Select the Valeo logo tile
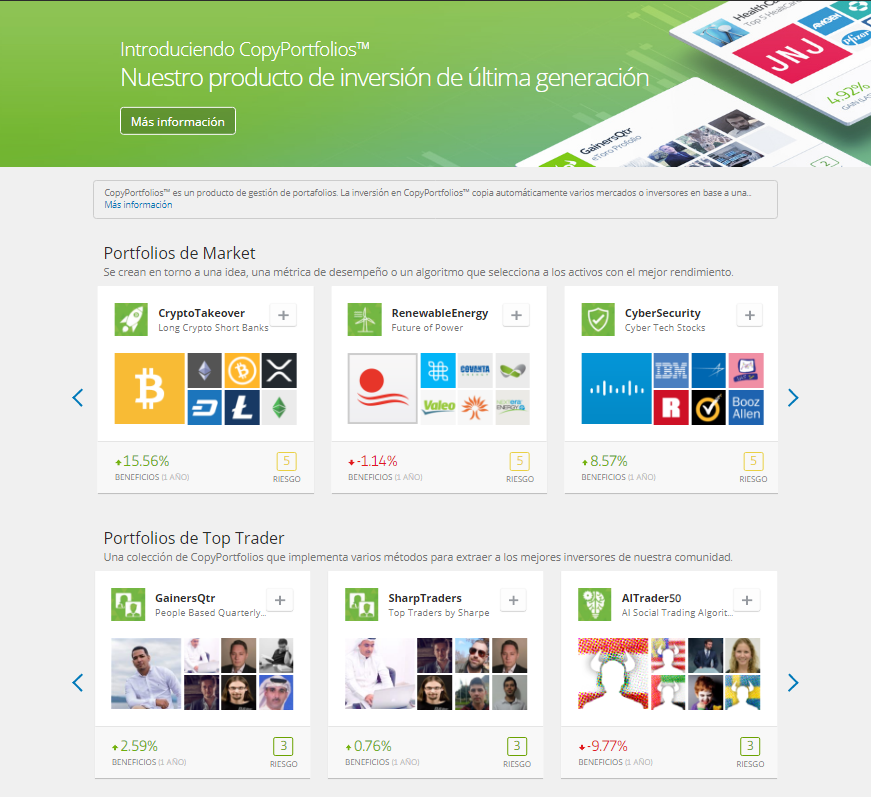This screenshot has width=871, height=797. click(x=438, y=408)
